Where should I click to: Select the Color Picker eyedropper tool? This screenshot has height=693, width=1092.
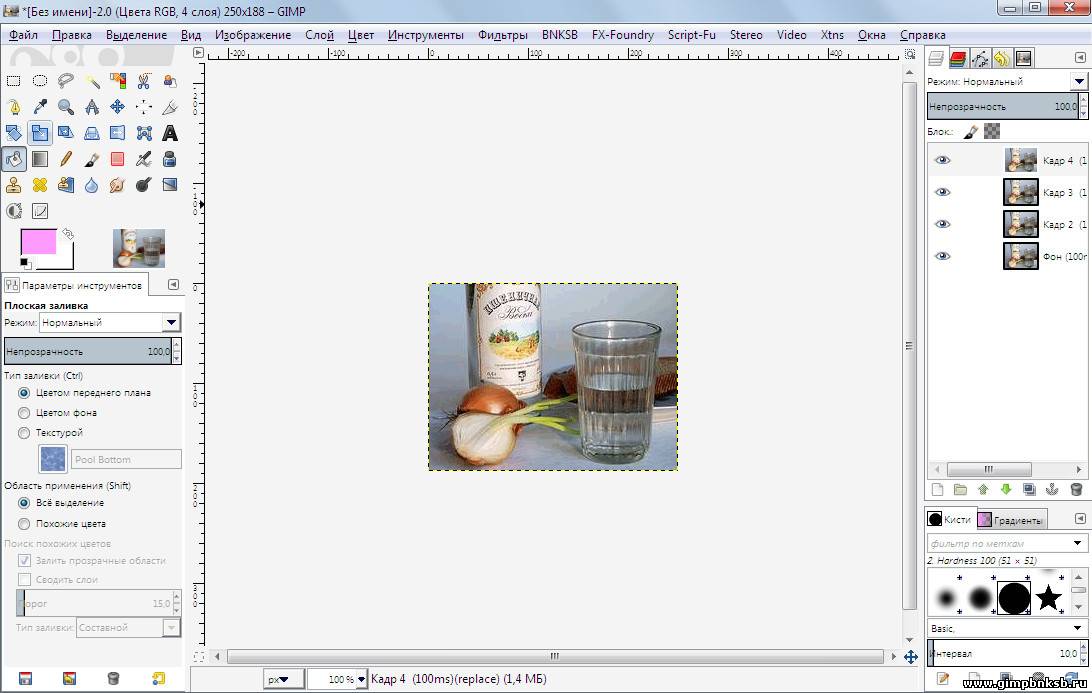coord(40,107)
